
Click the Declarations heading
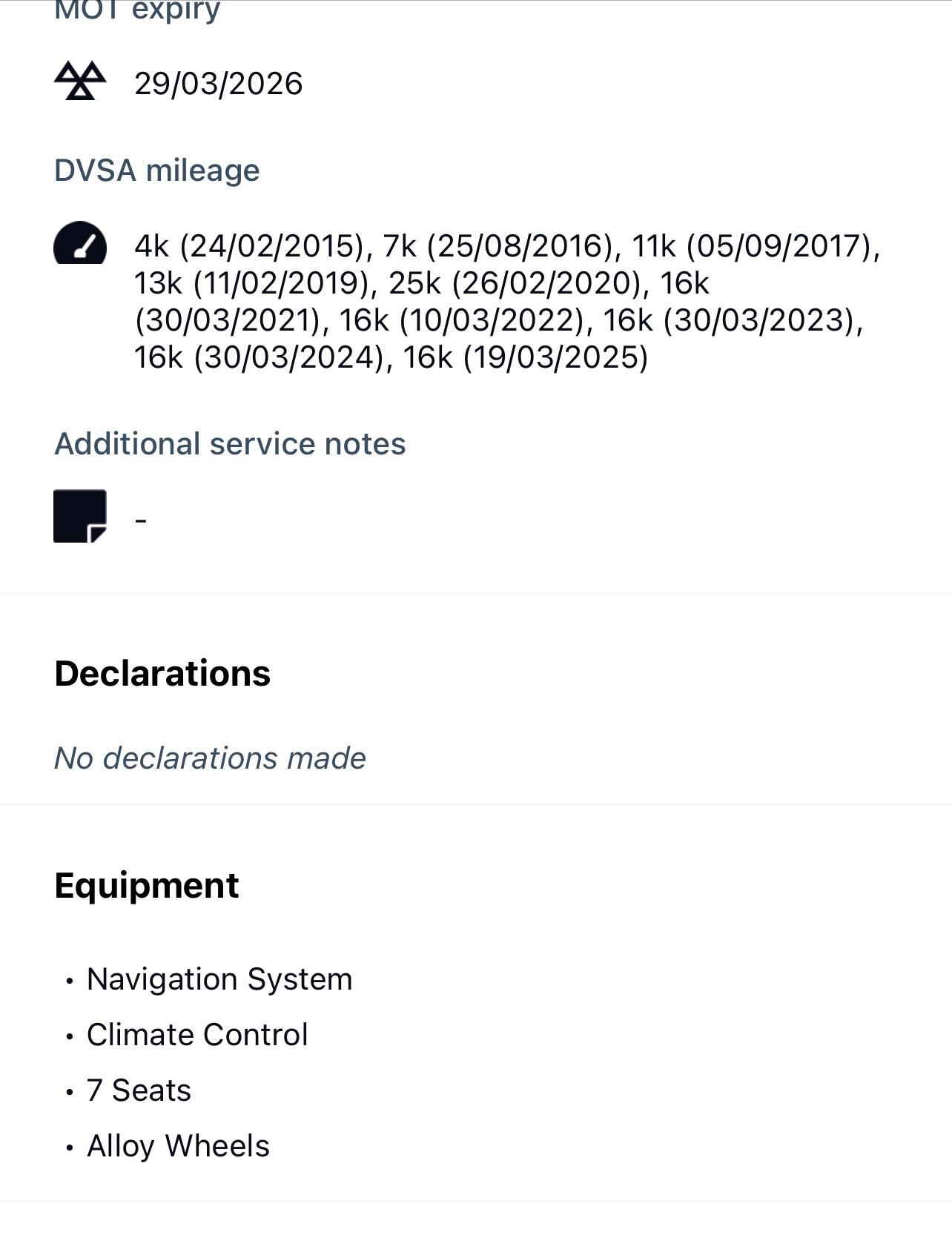[x=162, y=673]
